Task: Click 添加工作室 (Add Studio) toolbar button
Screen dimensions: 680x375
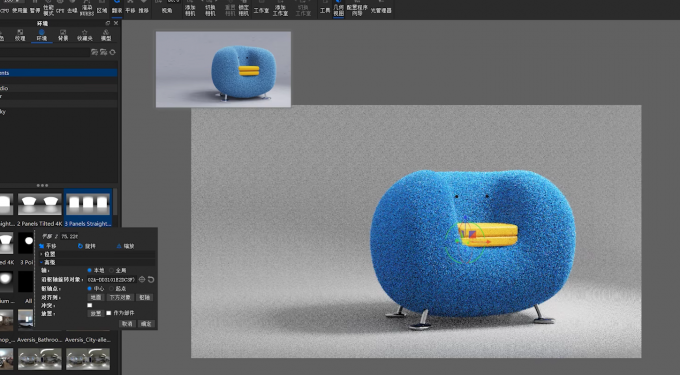Action: click(280, 8)
